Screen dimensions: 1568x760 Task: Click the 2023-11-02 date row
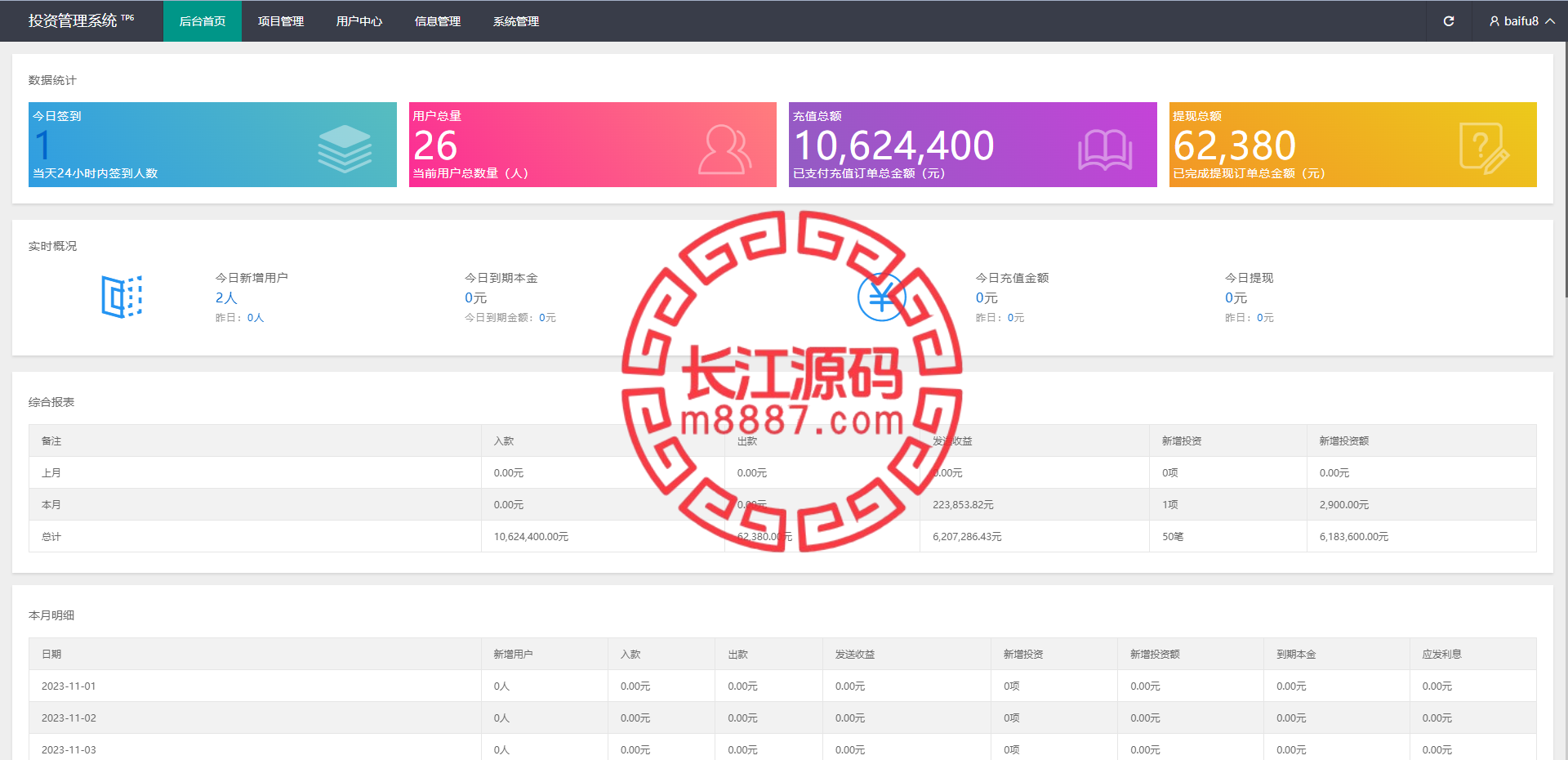(x=782, y=718)
